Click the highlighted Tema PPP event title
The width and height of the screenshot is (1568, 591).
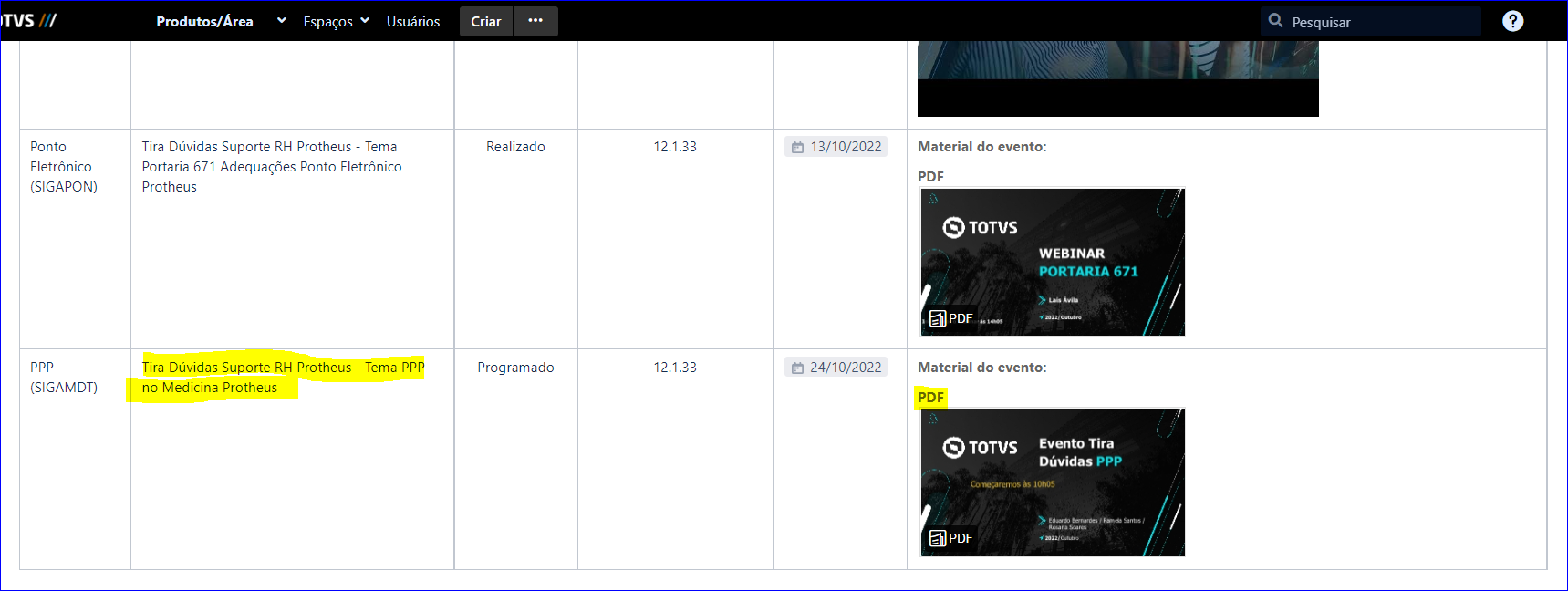[x=283, y=377]
